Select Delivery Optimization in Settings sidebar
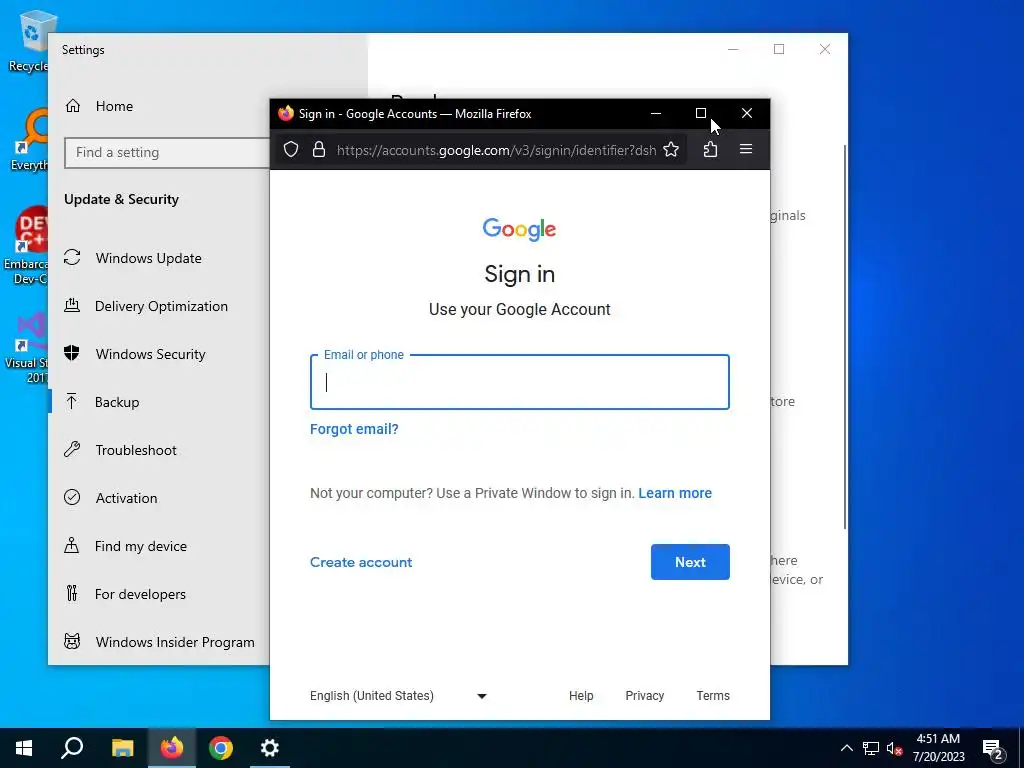1024x768 pixels. 159,306
